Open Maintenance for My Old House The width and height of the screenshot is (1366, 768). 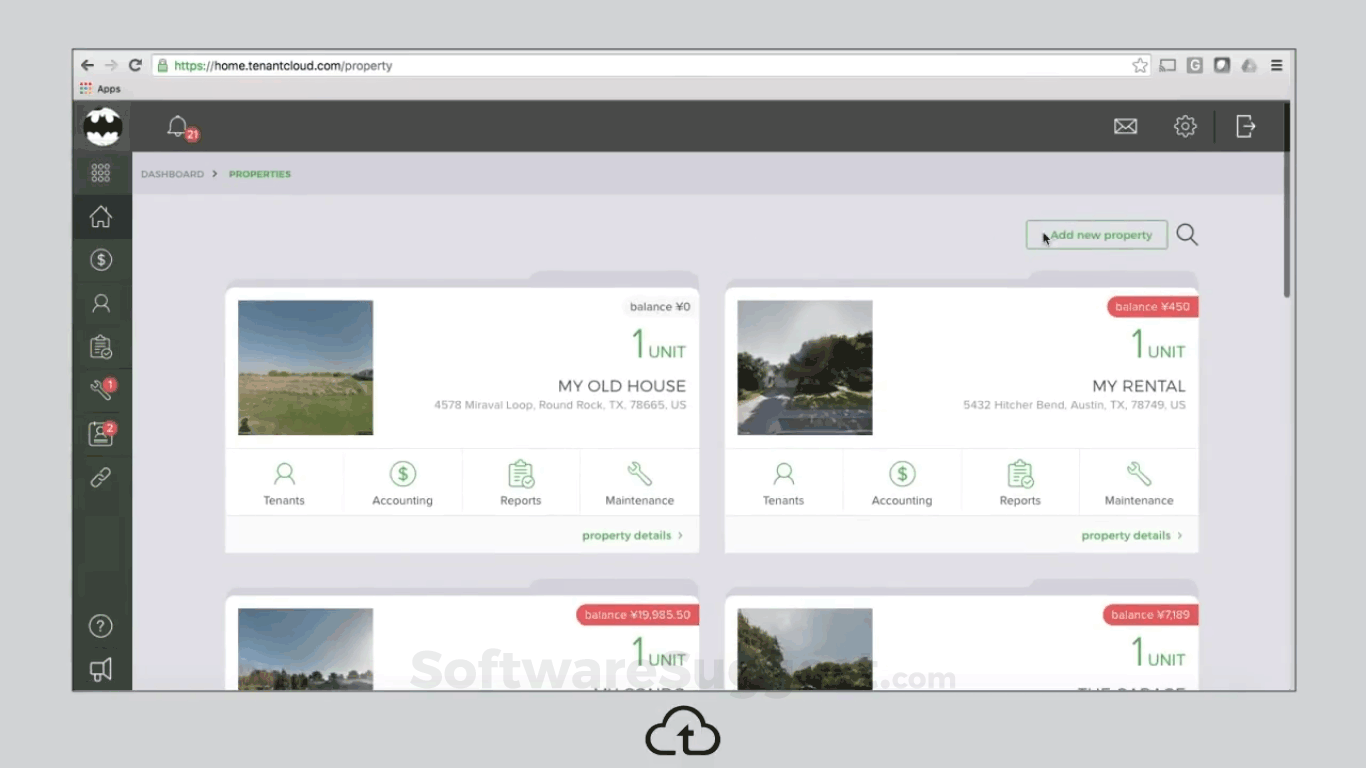[639, 483]
